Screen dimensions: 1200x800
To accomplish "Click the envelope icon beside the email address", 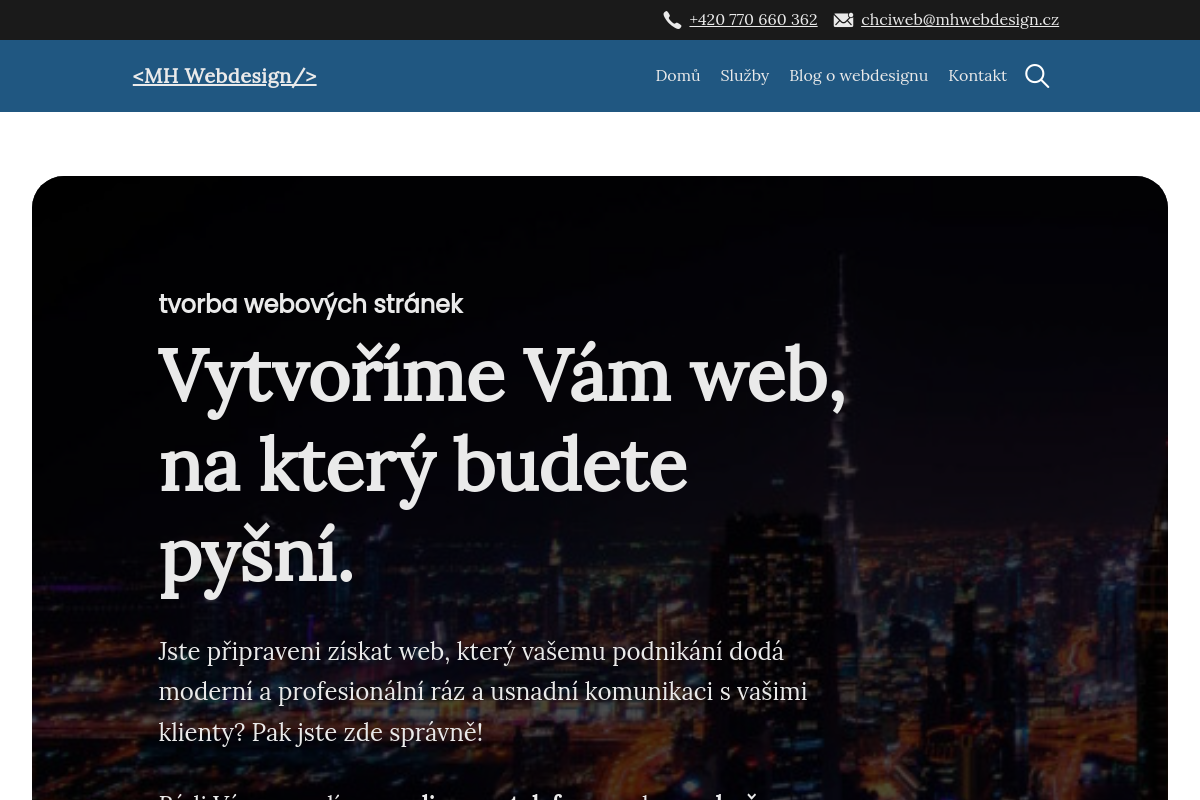I will (843, 20).
